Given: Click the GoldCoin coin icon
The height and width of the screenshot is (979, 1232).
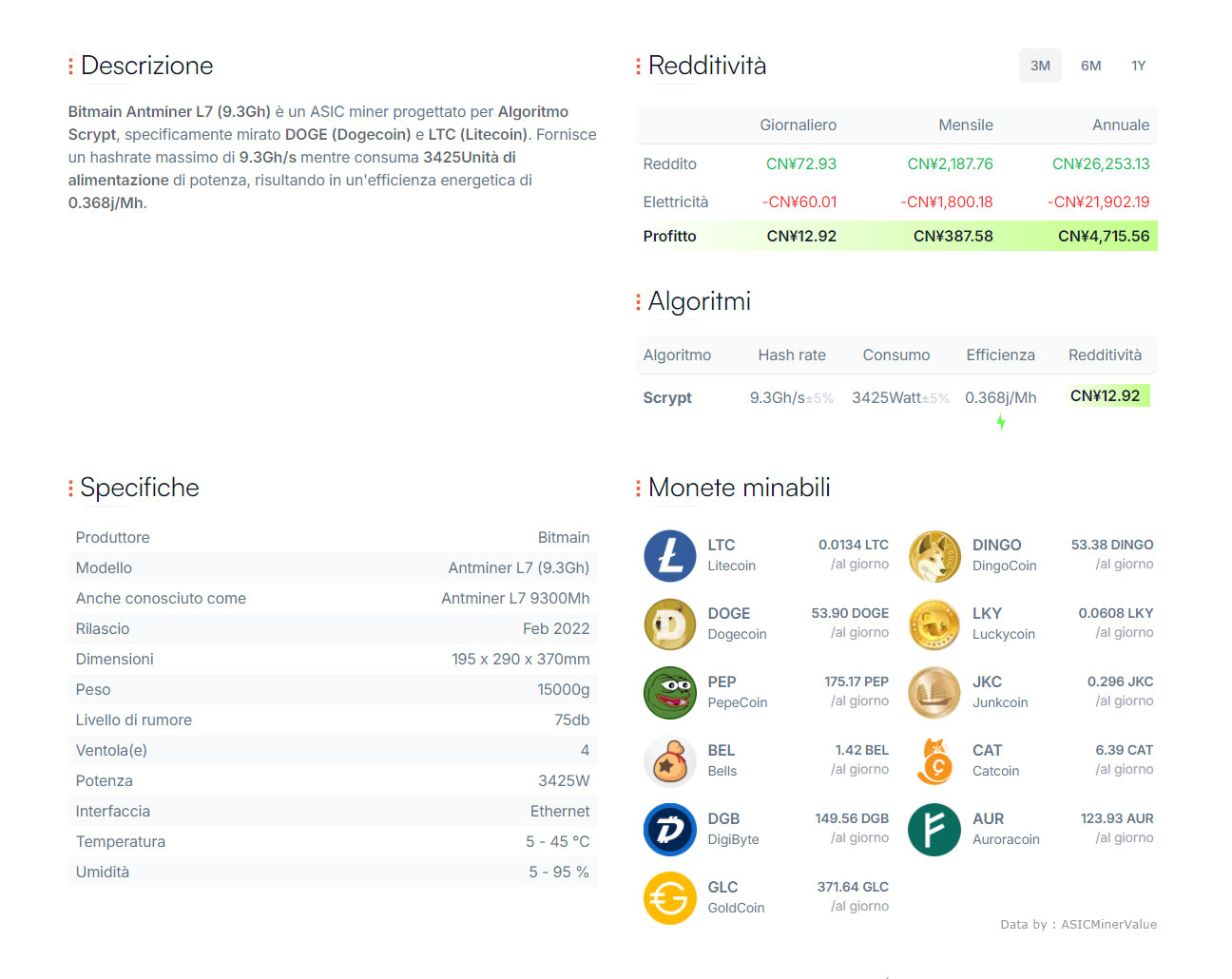Looking at the screenshot, I should (x=670, y=898).
